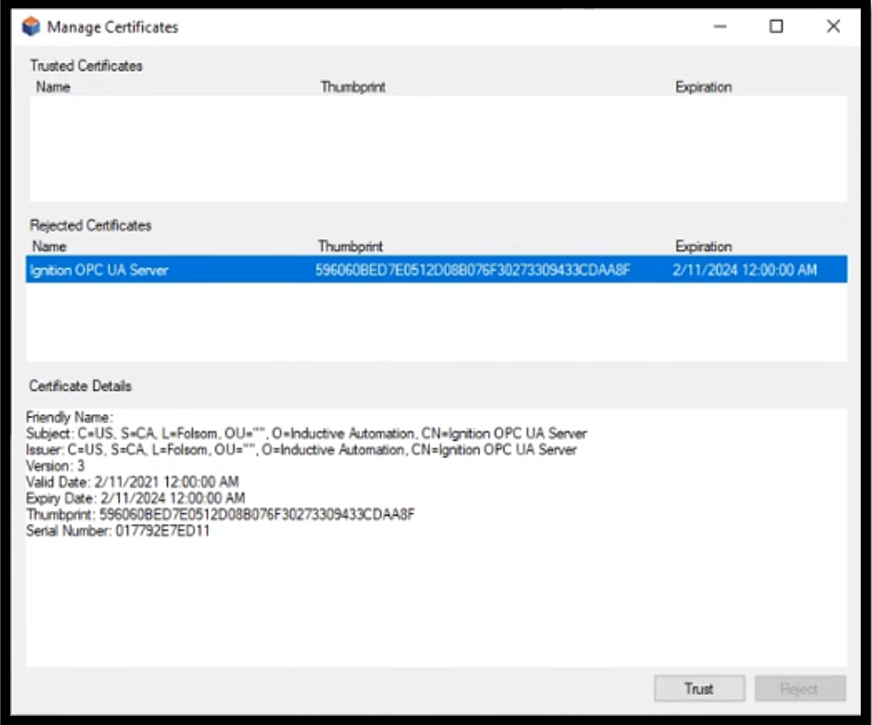
Task: Click the Expiry Date 2/11/2024 line
Action: pos(135,498)
